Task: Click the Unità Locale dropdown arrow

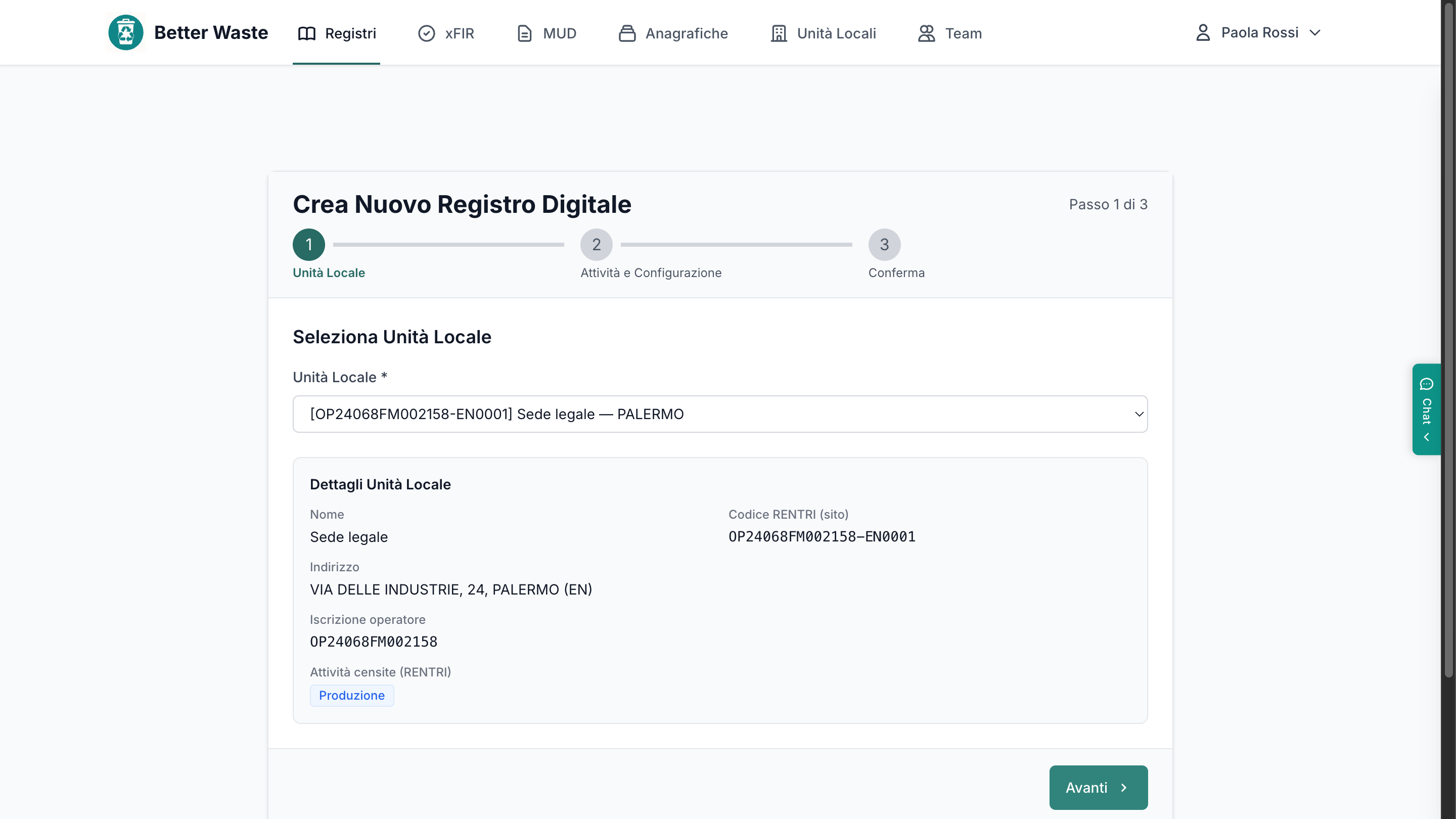Action: 1139,414
